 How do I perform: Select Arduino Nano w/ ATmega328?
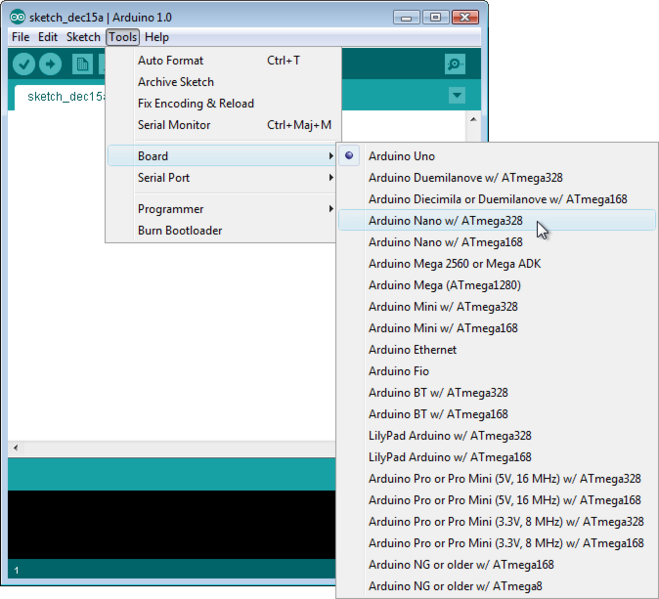[x=497, y=220]
